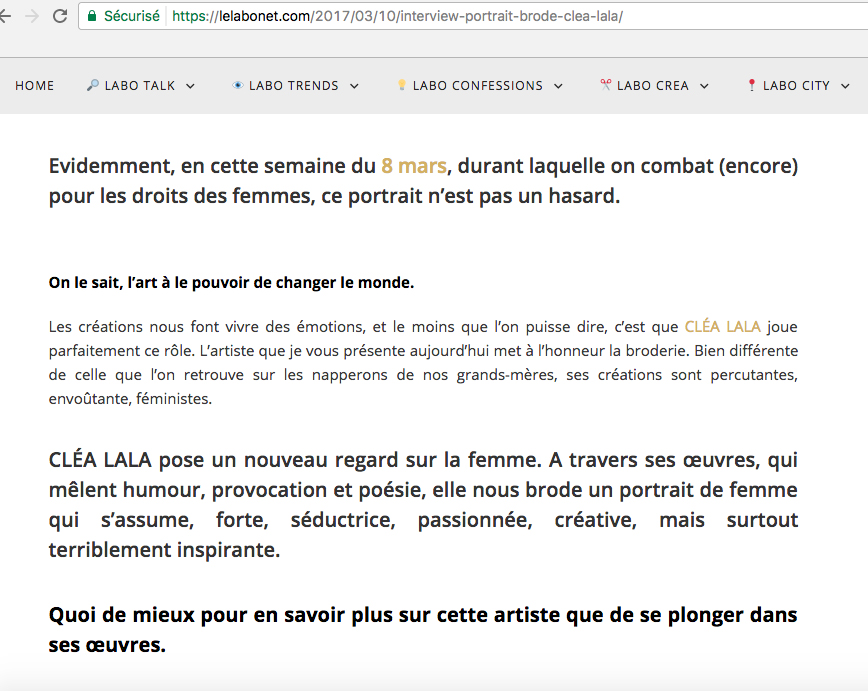Expand the LABO TRENDS dropdown chevron

point(354,86)
